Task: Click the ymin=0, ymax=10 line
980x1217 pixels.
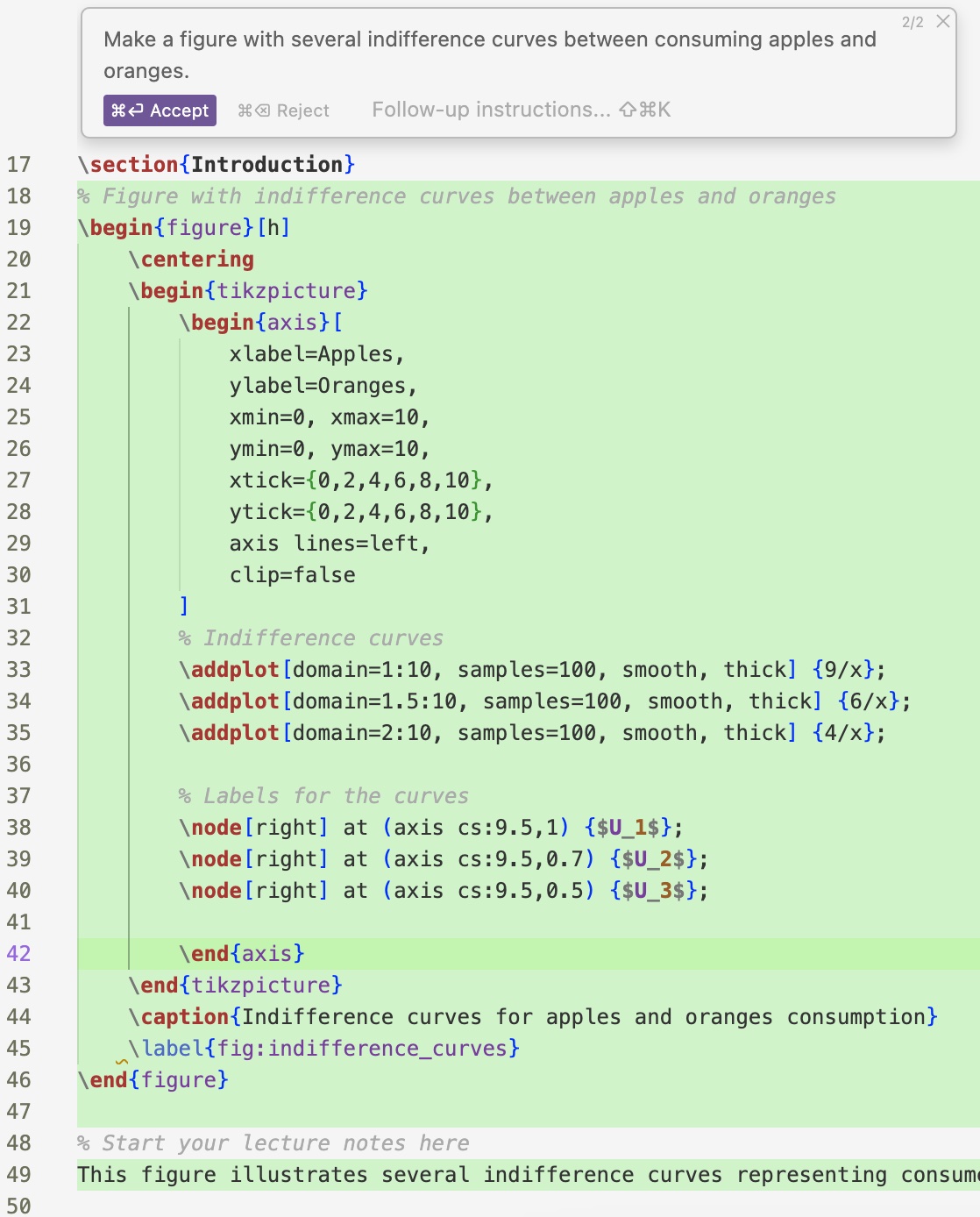Action: (330, 448)
